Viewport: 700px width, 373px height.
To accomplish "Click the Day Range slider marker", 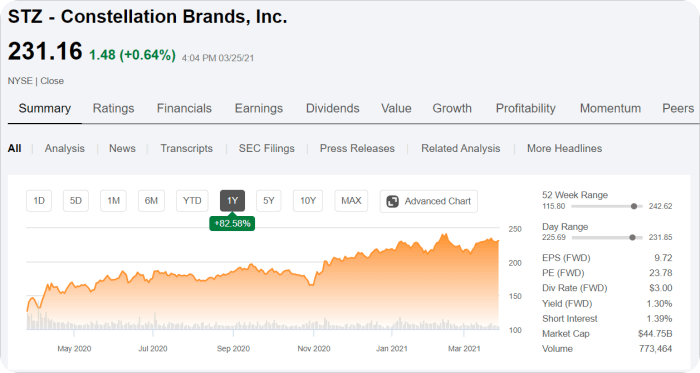I will [632, 237].
